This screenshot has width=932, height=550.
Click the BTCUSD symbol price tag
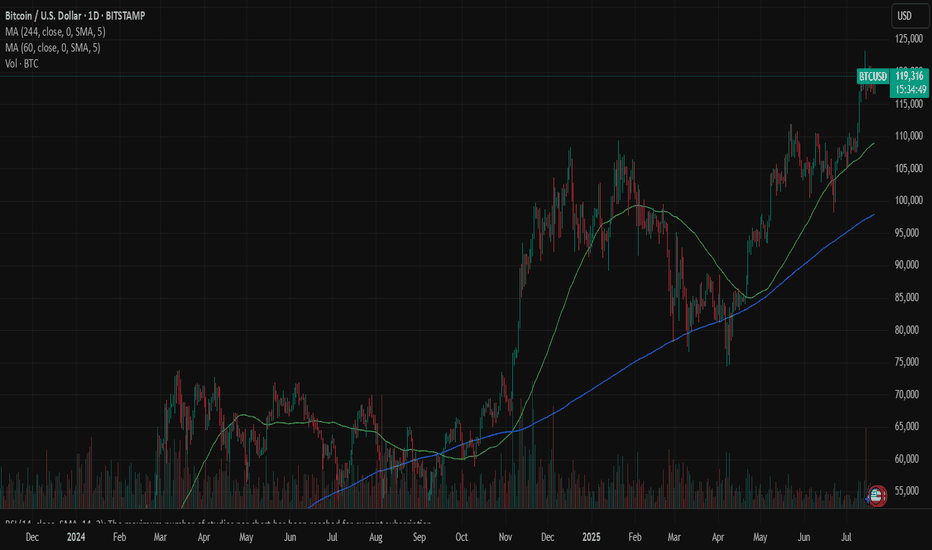click(873, 76)
